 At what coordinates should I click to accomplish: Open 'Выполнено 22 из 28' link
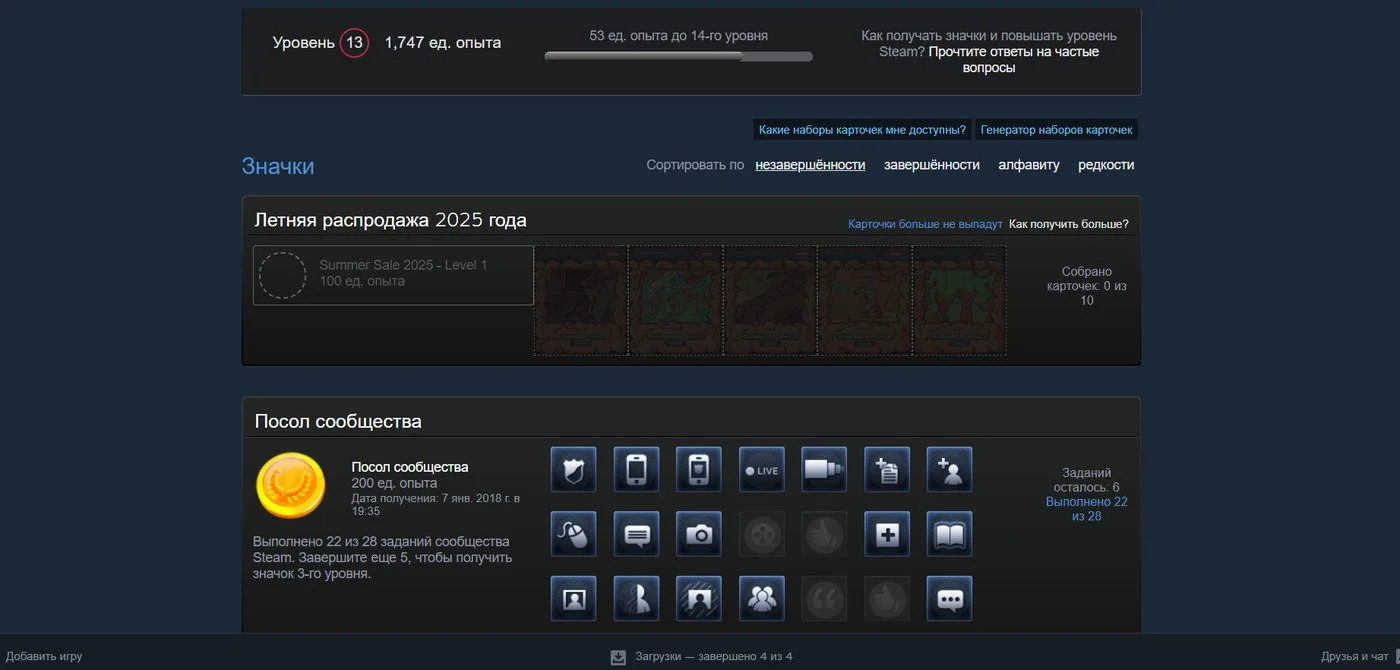[x=1087, y=509]
